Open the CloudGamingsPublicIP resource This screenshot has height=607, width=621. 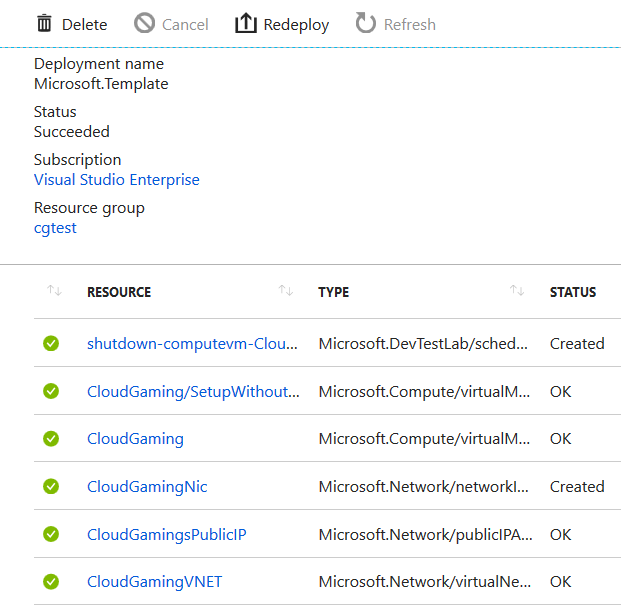click(x=166, y=535)
